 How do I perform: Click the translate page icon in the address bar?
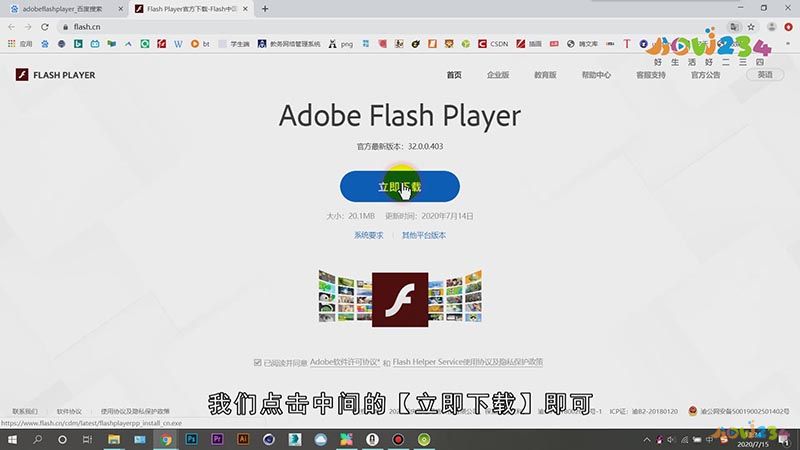[734, 27]
